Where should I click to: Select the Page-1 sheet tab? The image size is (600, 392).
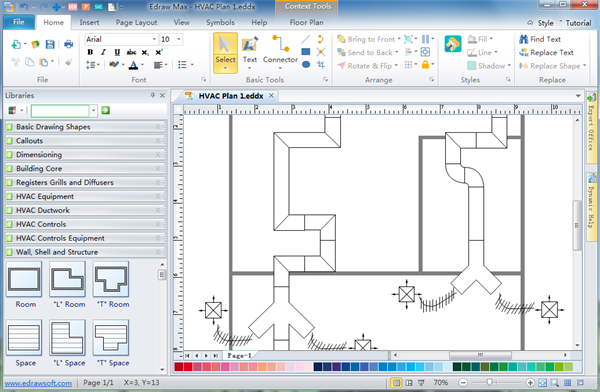click(x=239, y=356)
